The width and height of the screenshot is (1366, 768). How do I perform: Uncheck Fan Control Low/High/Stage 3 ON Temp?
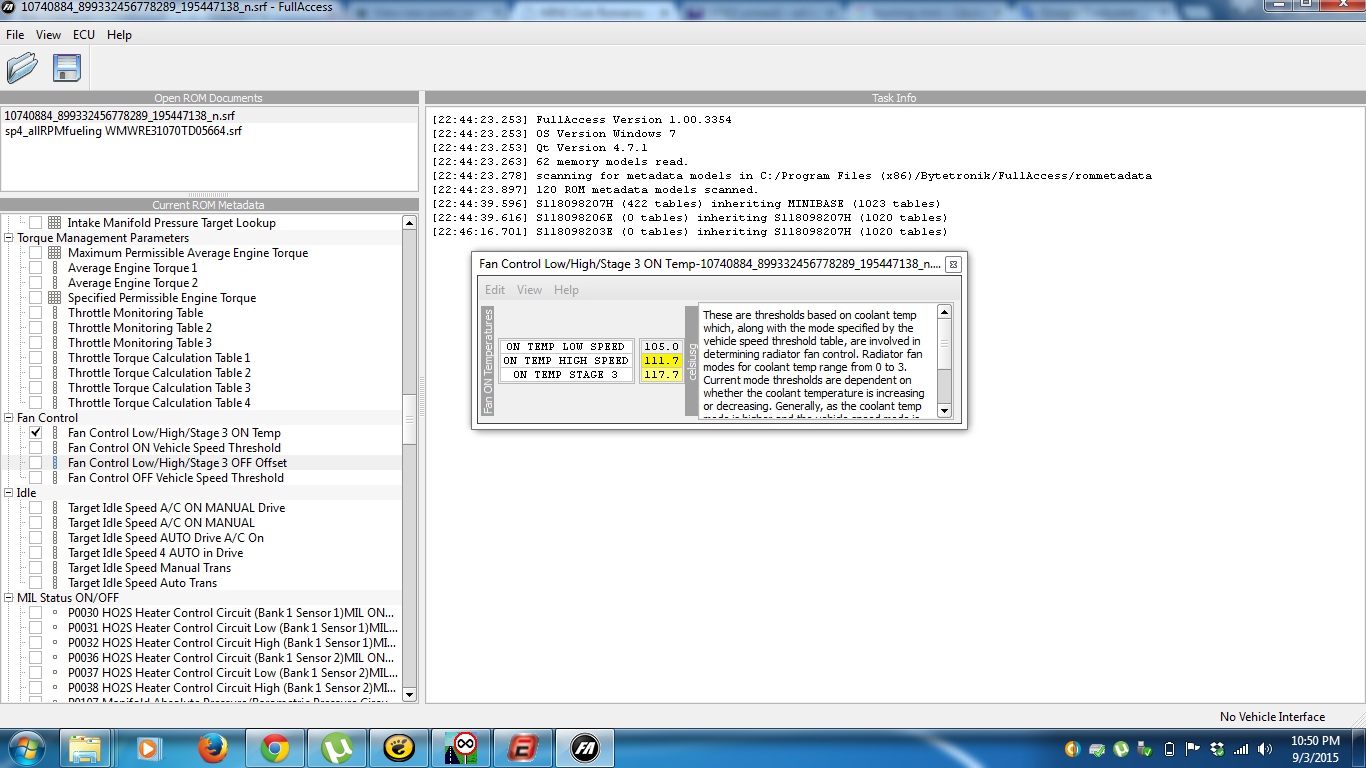tap(36, 433)
